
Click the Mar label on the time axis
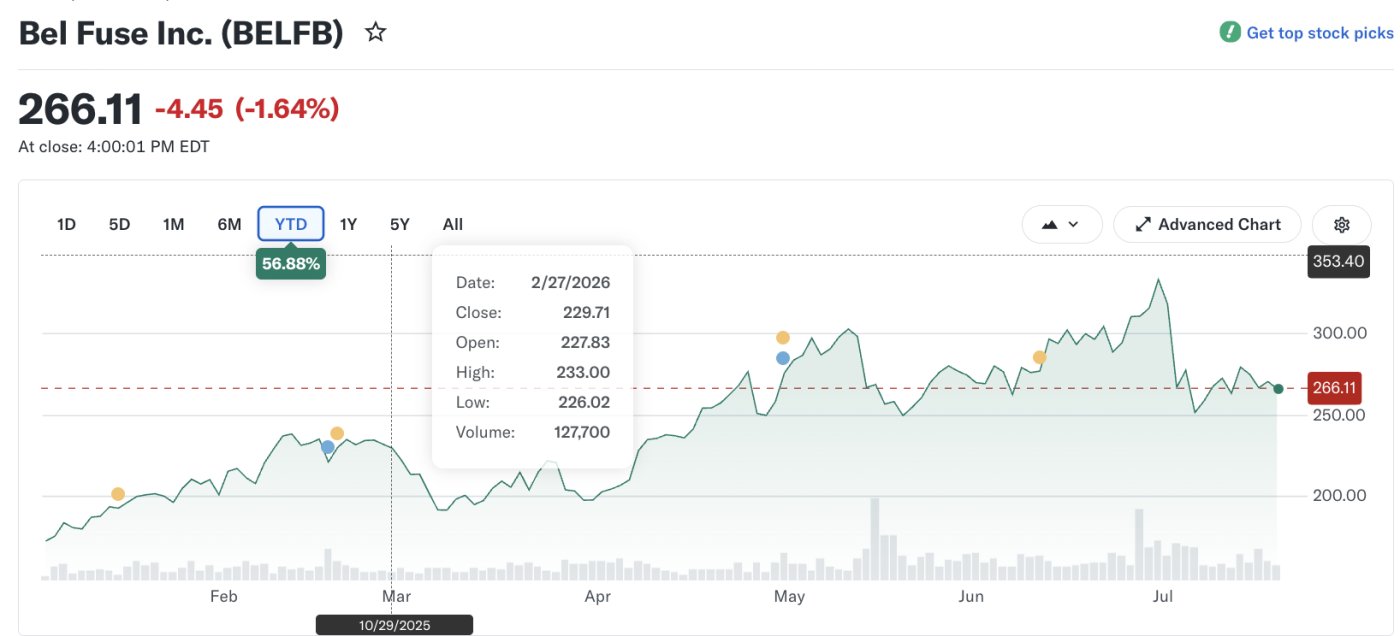click(396, 597)
